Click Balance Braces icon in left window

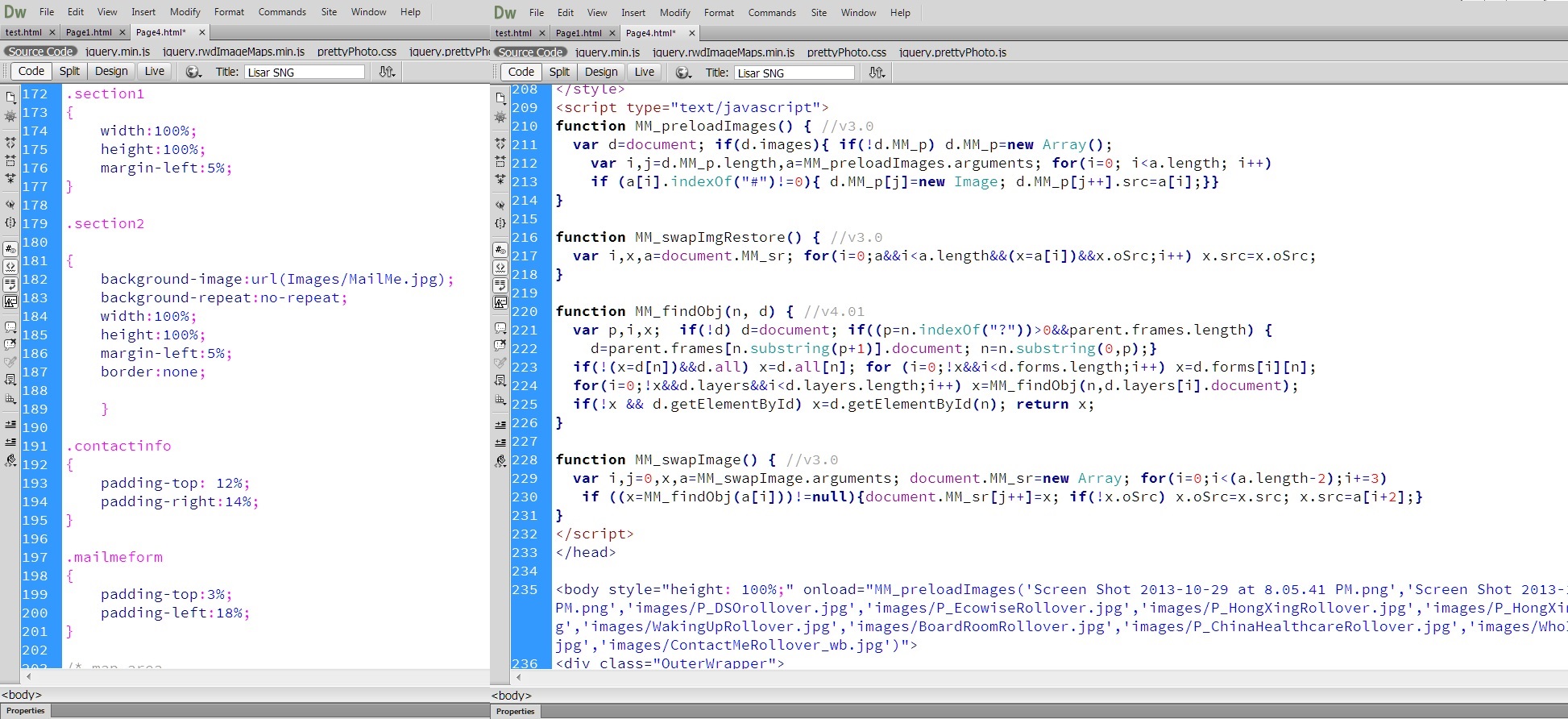tap(10, 222)
